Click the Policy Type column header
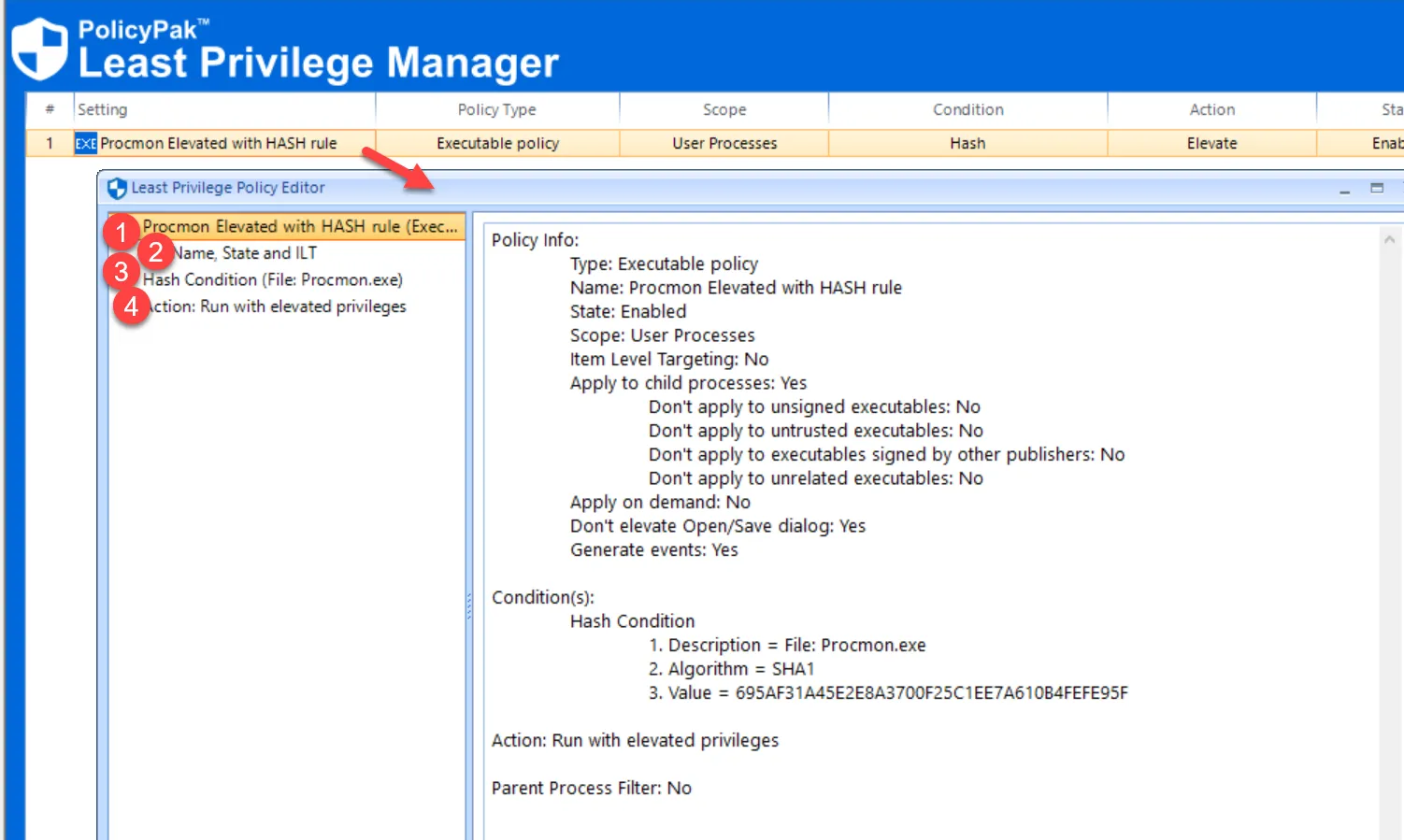 pos(496,109)
